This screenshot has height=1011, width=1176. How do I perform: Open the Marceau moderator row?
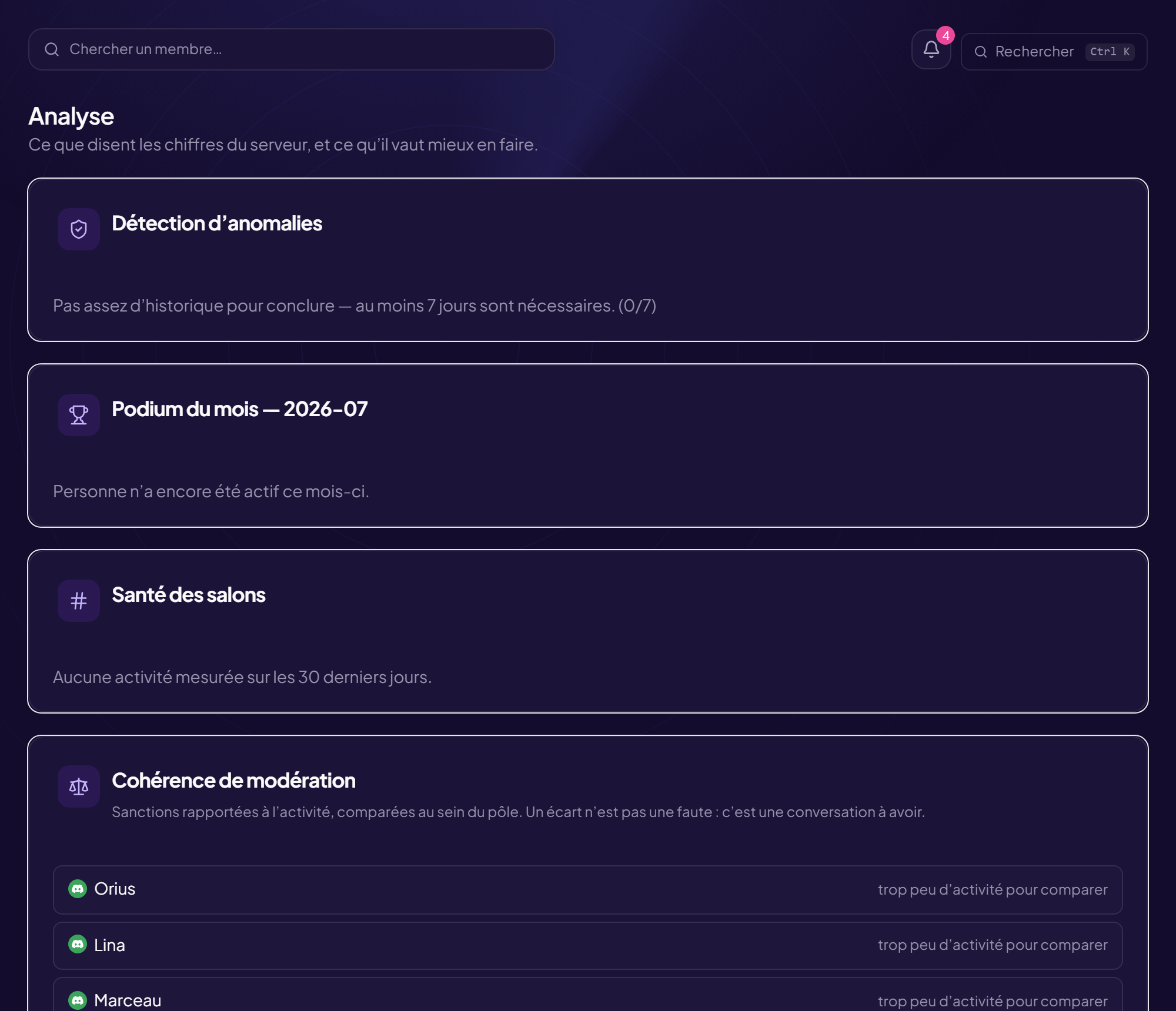coord(588,995)
